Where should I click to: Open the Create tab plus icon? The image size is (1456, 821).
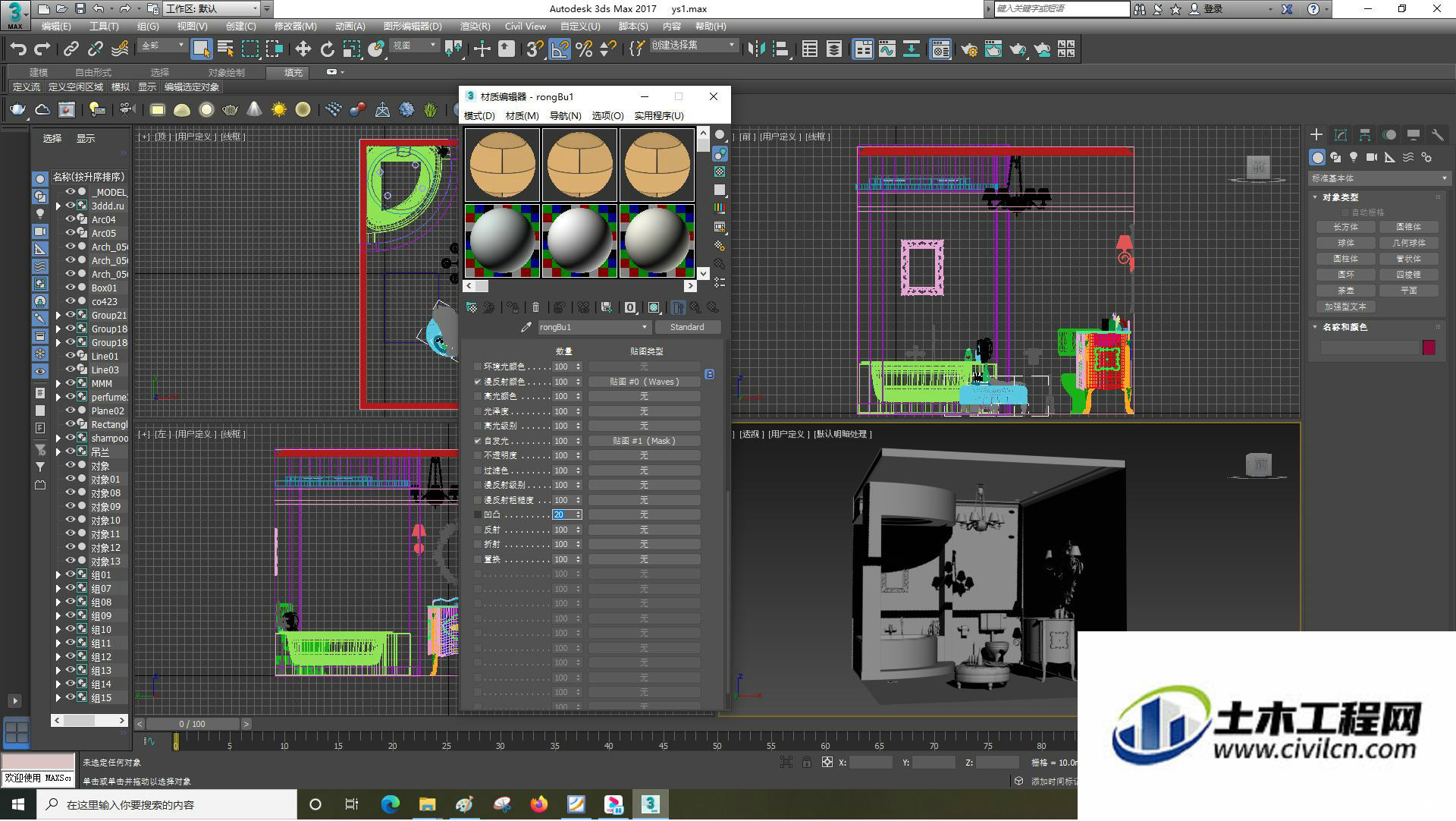point(1316,135)
